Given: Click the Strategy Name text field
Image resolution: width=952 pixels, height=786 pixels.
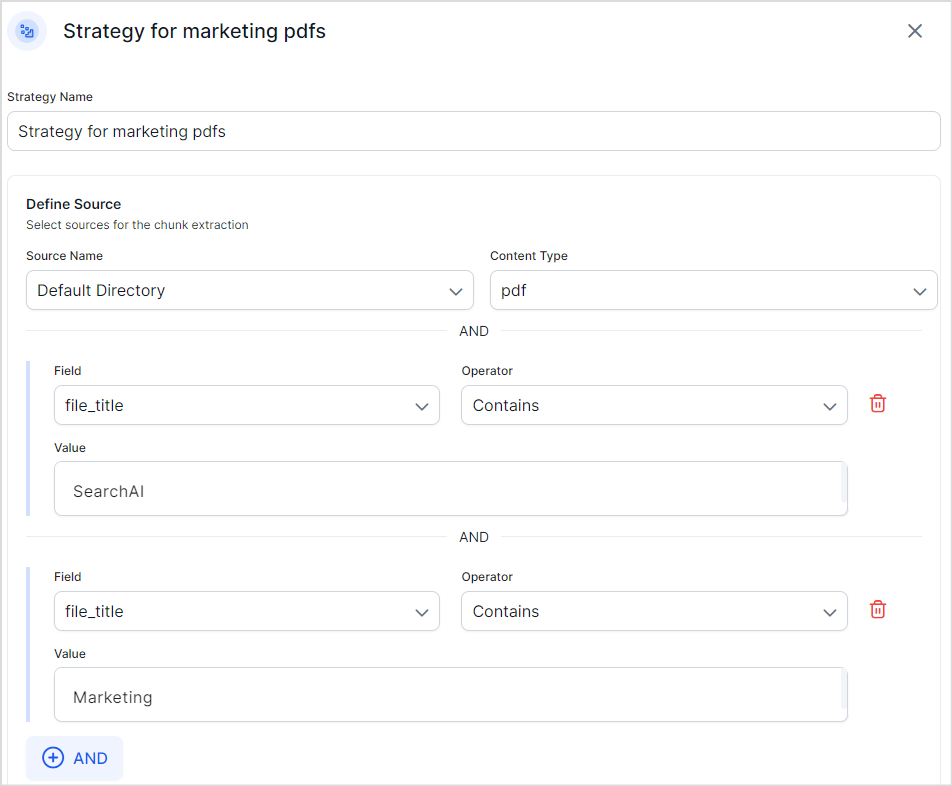Looking at the screenshot, I should (x=473, y=131).
